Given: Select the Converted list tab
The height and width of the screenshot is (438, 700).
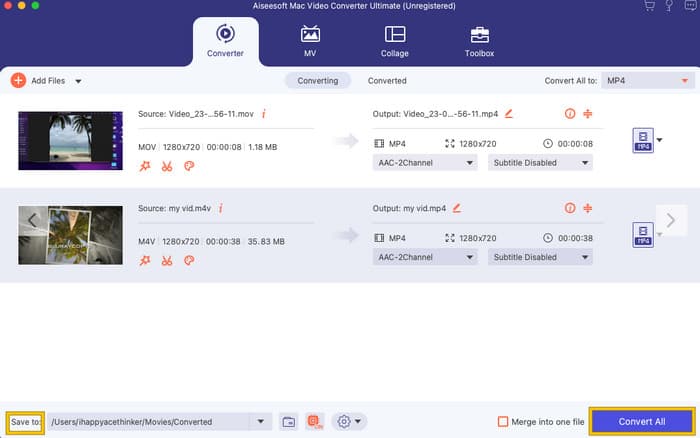Looking at the screenshot, I should pos(387,81).
